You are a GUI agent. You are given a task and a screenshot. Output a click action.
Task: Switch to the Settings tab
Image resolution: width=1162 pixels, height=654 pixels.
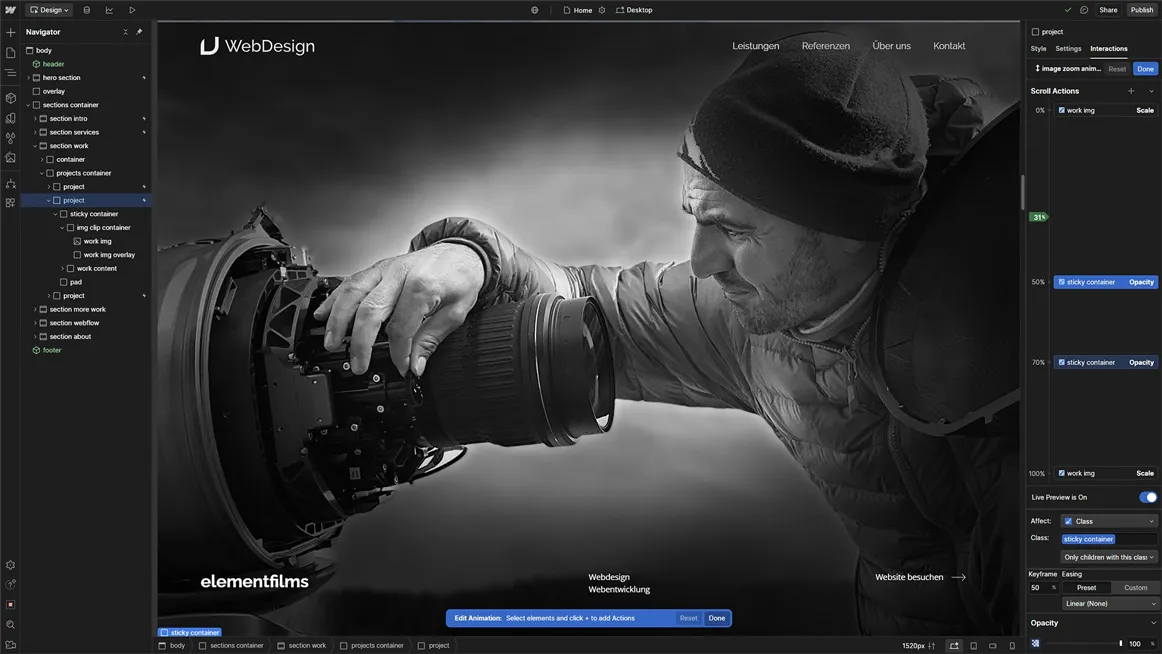(1068, 49)
